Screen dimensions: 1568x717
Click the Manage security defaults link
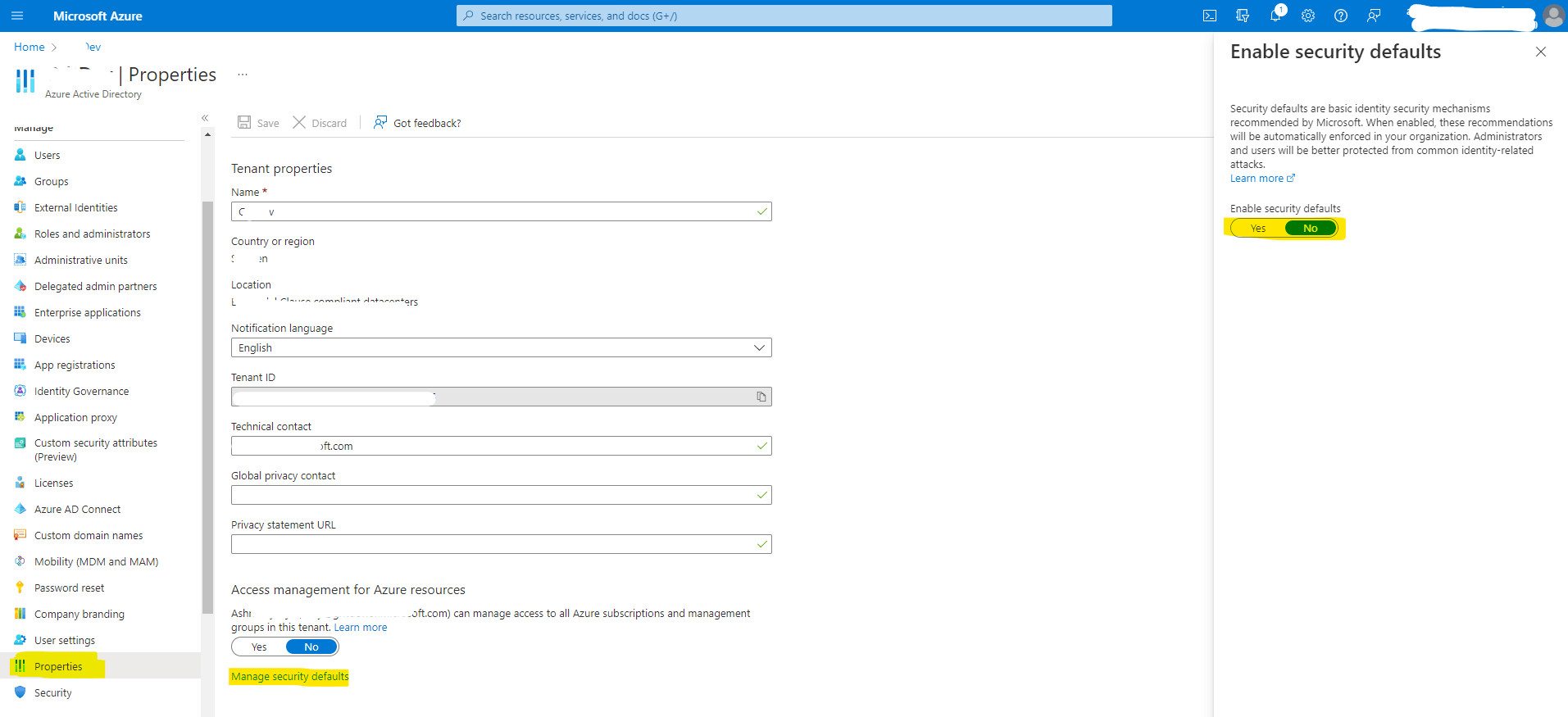click(x=290, y=677)
